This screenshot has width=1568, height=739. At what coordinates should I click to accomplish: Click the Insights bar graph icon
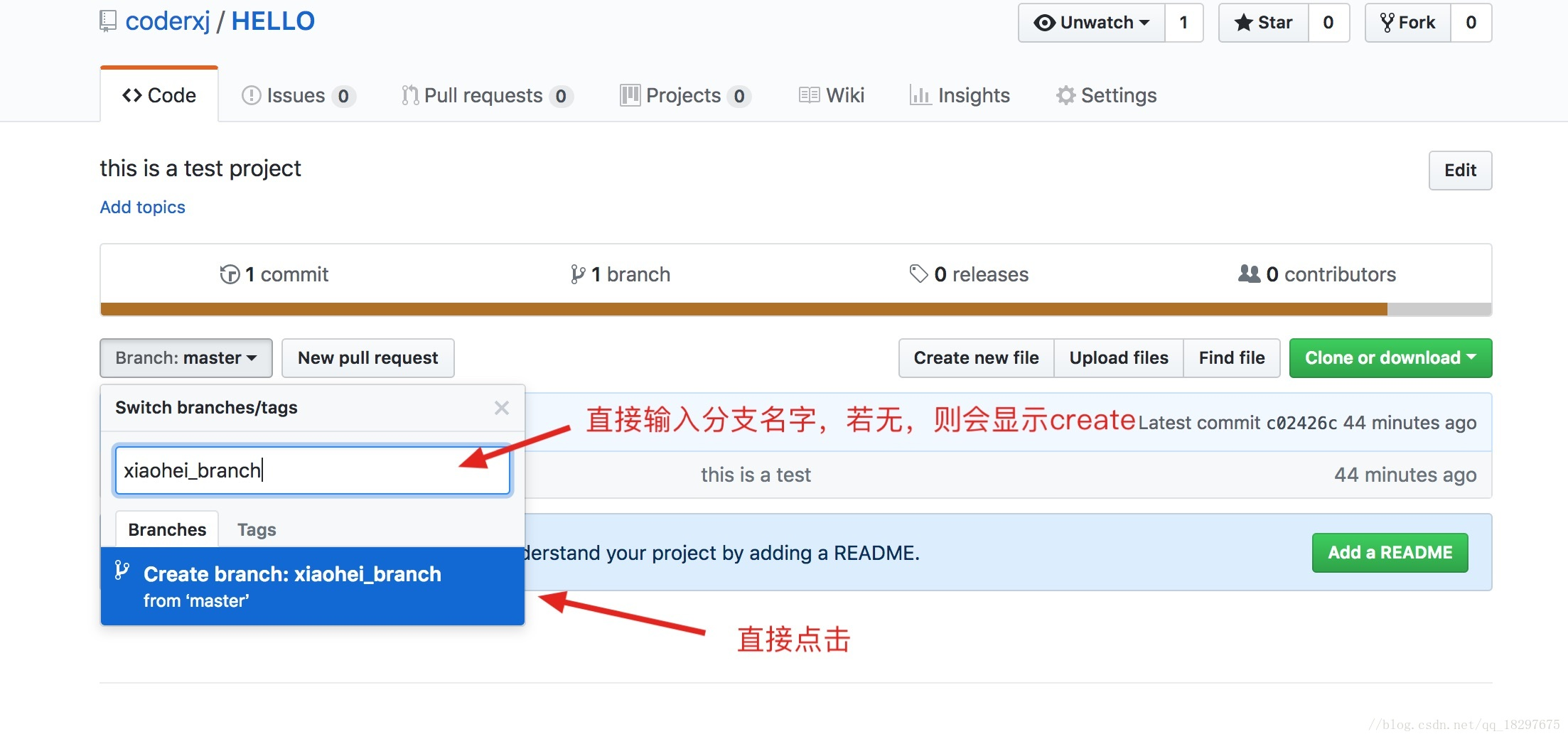tap(920, 95)
